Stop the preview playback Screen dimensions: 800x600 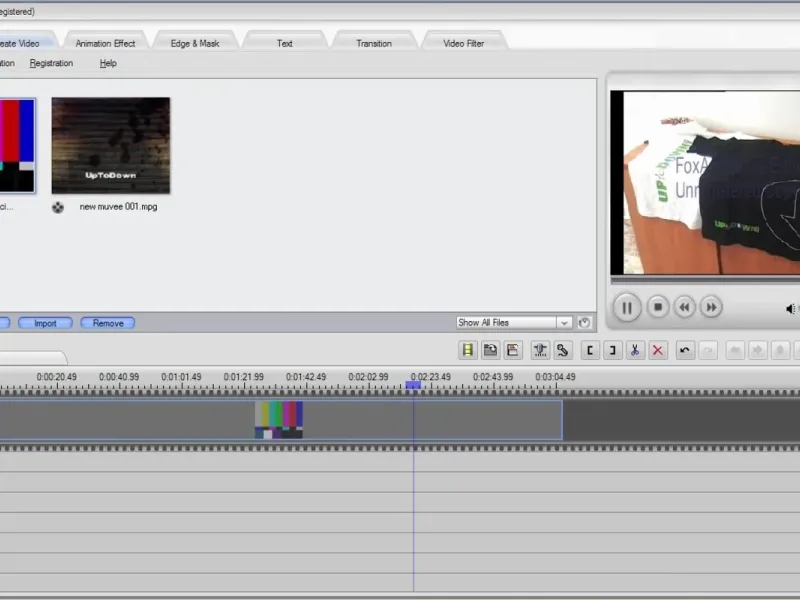(x=658, y=307)
